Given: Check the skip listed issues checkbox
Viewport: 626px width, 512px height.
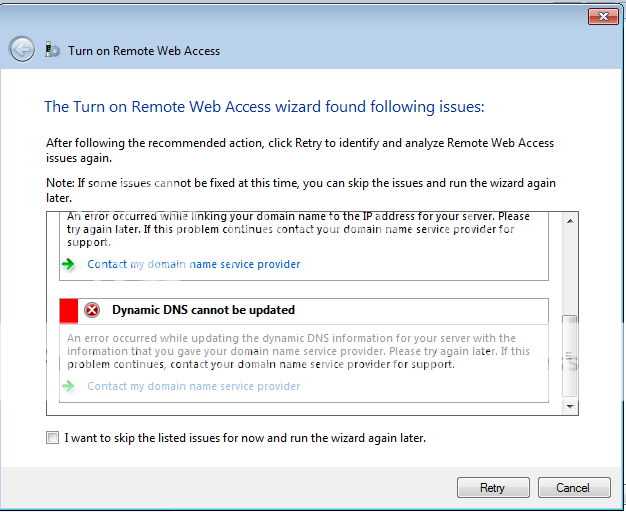Looking at the screenshot, I should (52, 438).
